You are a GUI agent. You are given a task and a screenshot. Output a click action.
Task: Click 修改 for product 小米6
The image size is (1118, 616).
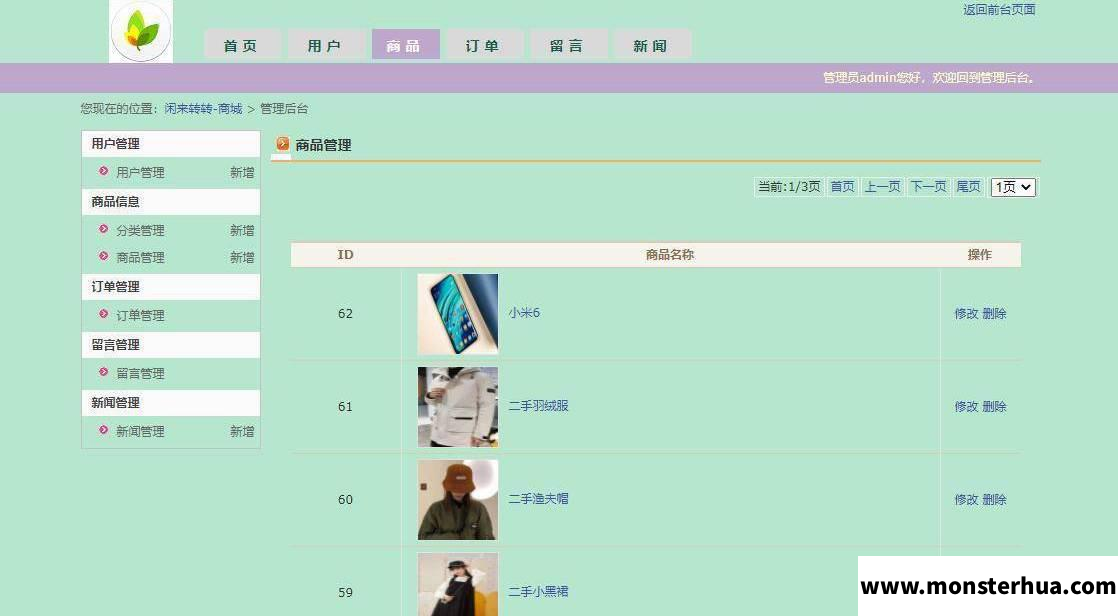pos(966,314)
